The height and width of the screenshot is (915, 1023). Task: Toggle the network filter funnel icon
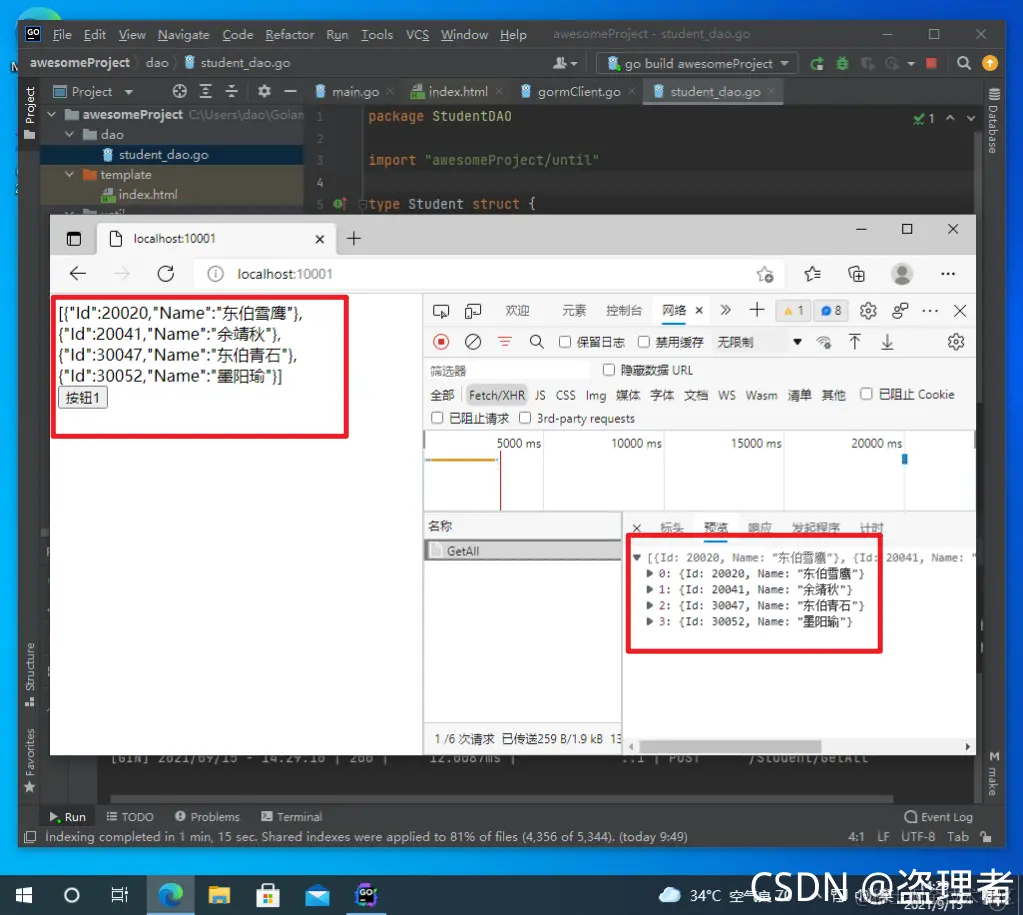pos(505,341)
